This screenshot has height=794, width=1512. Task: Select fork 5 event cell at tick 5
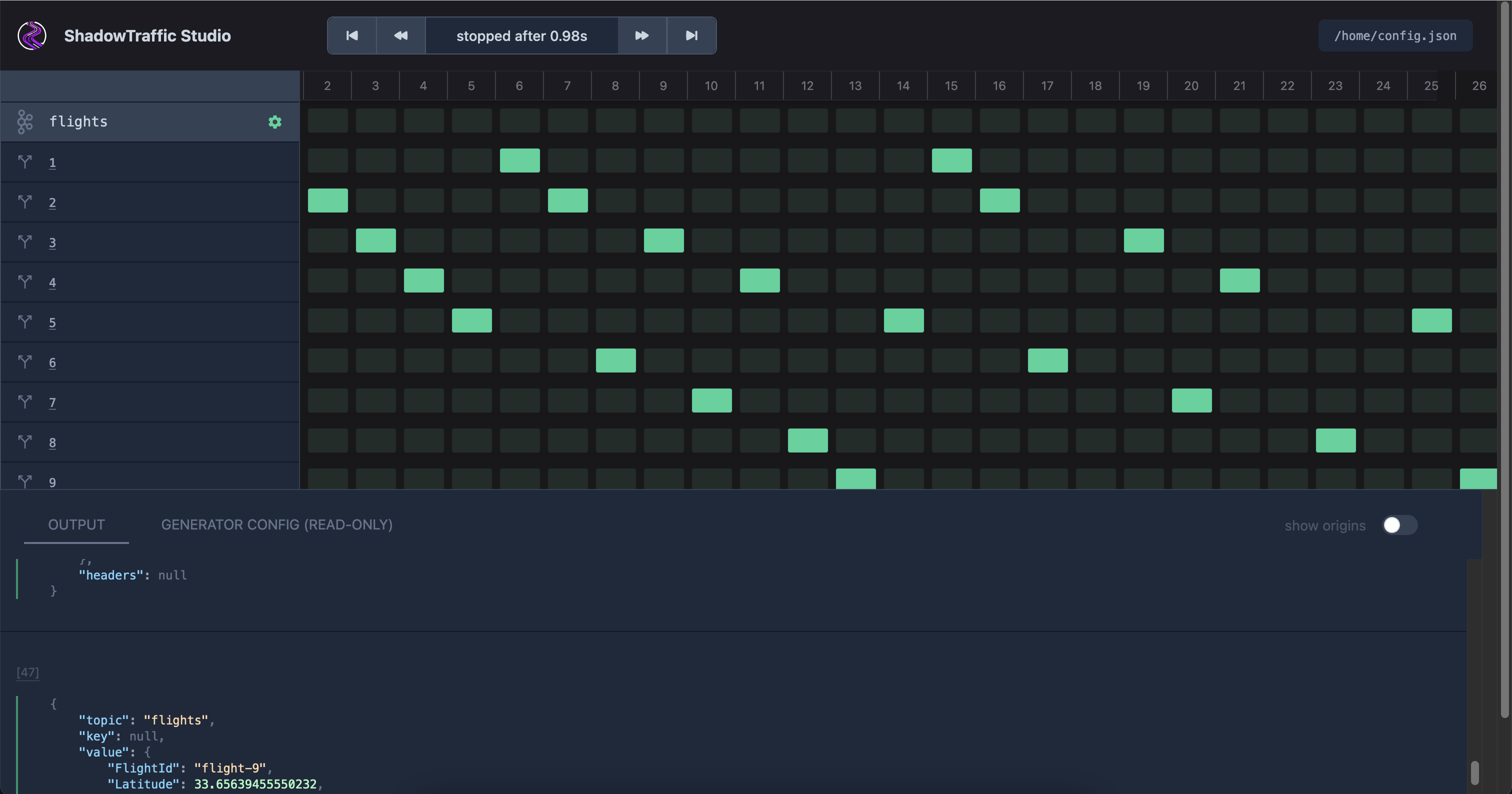coord(472,320)
